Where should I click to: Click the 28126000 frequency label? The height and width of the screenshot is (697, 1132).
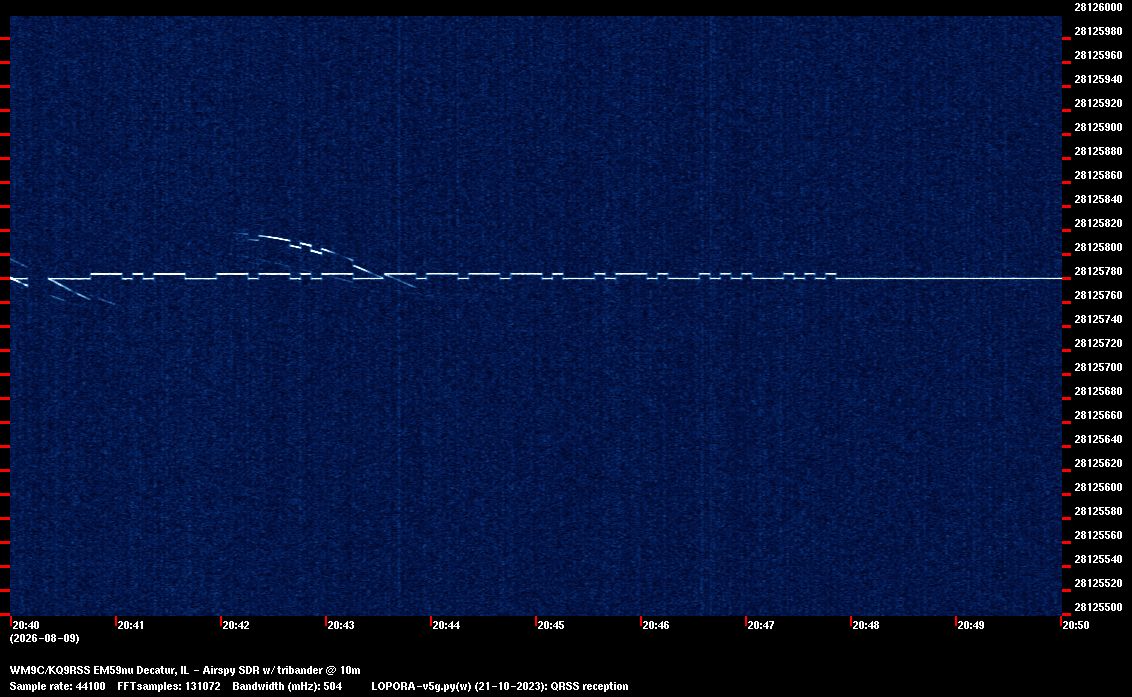(x=1098, y=7)
